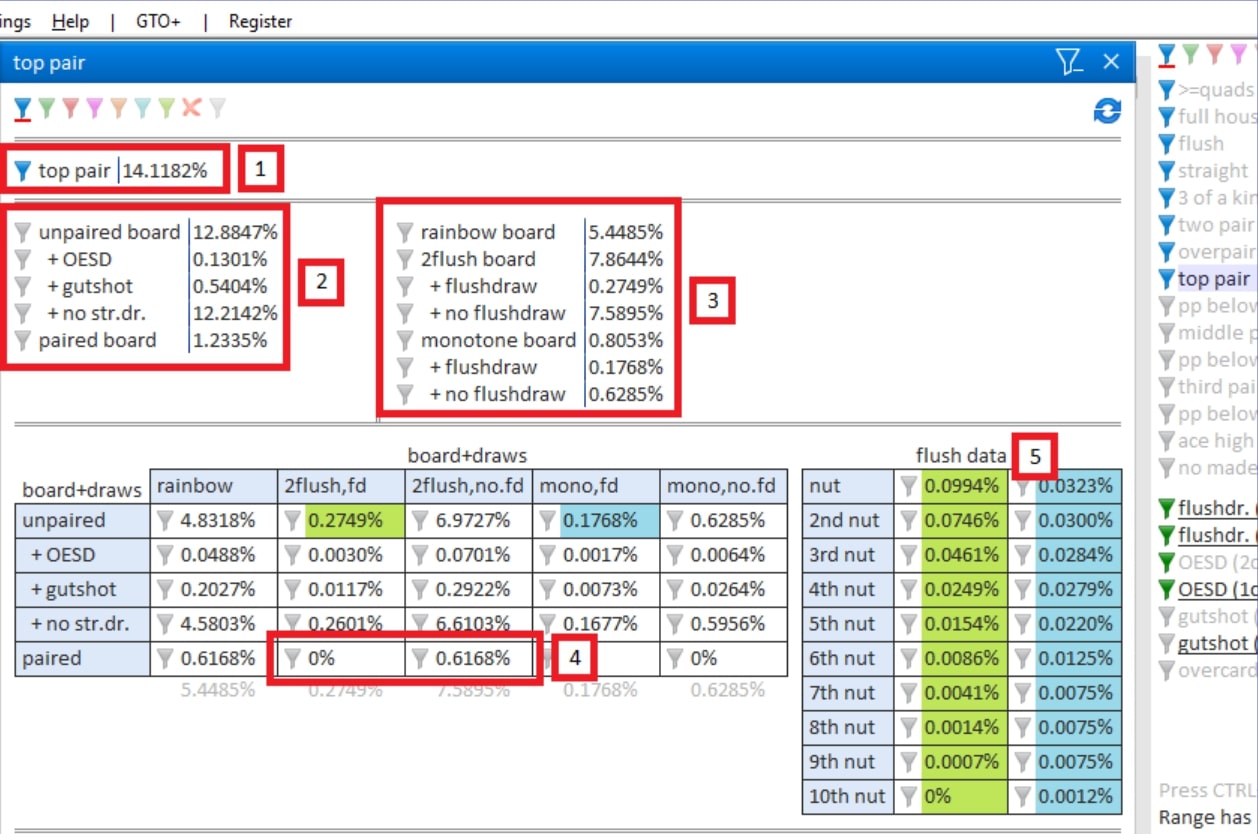The width and height of the screenshot is (1258, 834).
Task: Click the red X remove-filter icon
Action: pyautogui.click(x=191, y=107)
